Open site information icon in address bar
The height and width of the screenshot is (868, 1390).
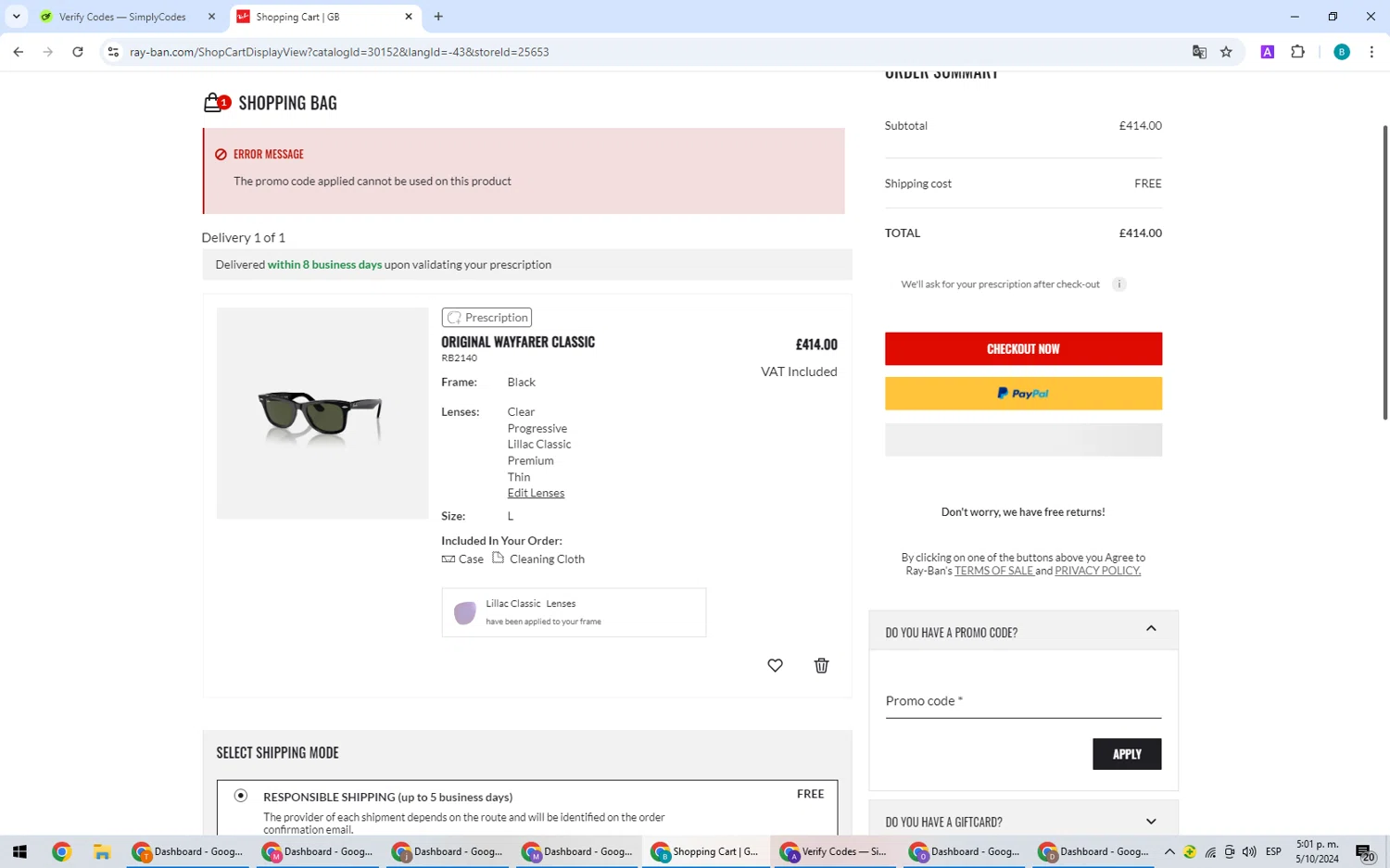113,52
